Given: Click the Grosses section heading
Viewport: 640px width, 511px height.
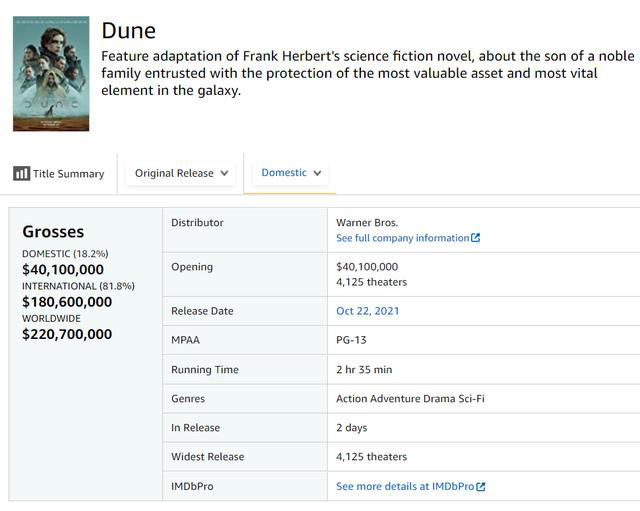Looking at the screenshot, I should point(53,231).
